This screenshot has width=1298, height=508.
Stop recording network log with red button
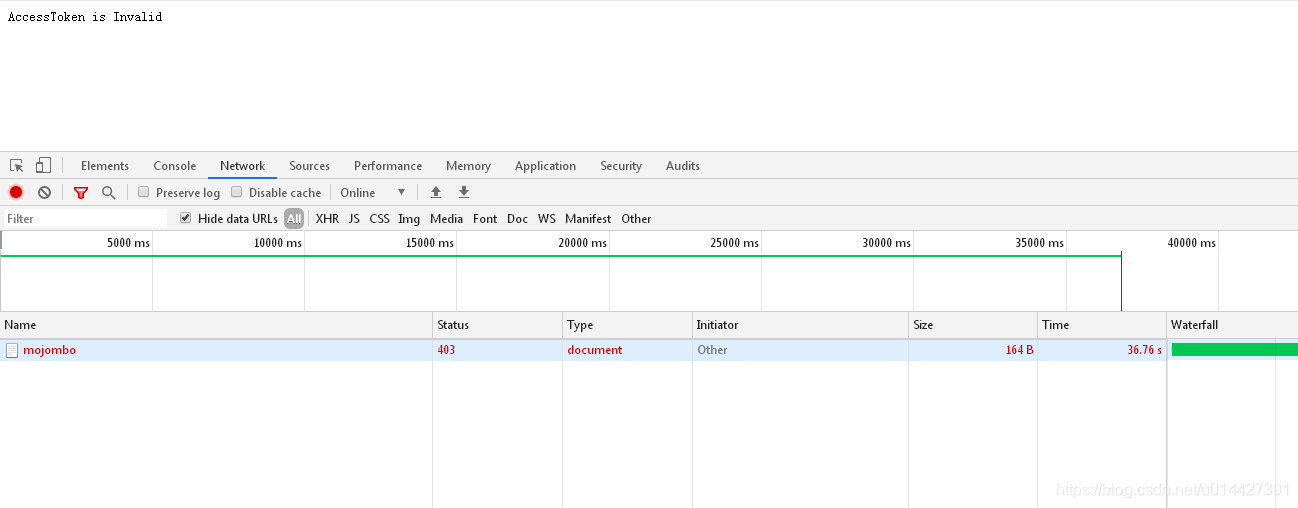coord(16,192)
